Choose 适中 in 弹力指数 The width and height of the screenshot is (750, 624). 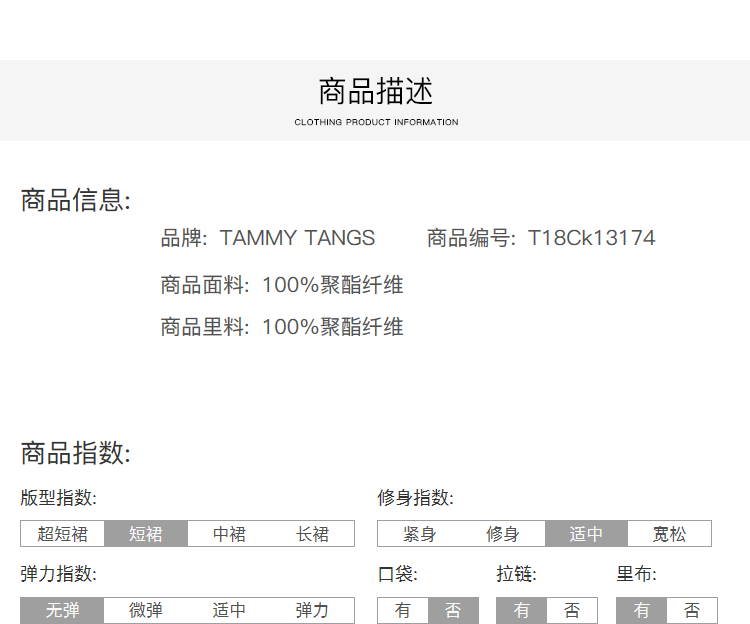(x=229, y=610)
